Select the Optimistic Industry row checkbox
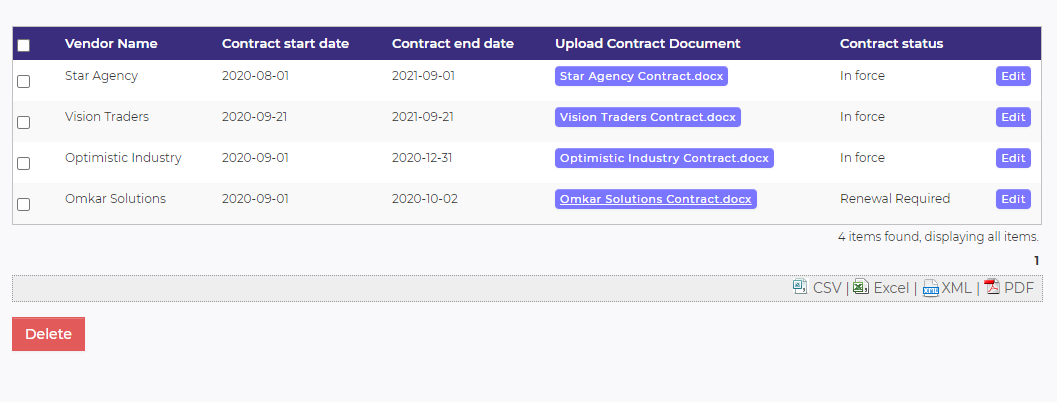The image size is (1057, 402). 24,164
